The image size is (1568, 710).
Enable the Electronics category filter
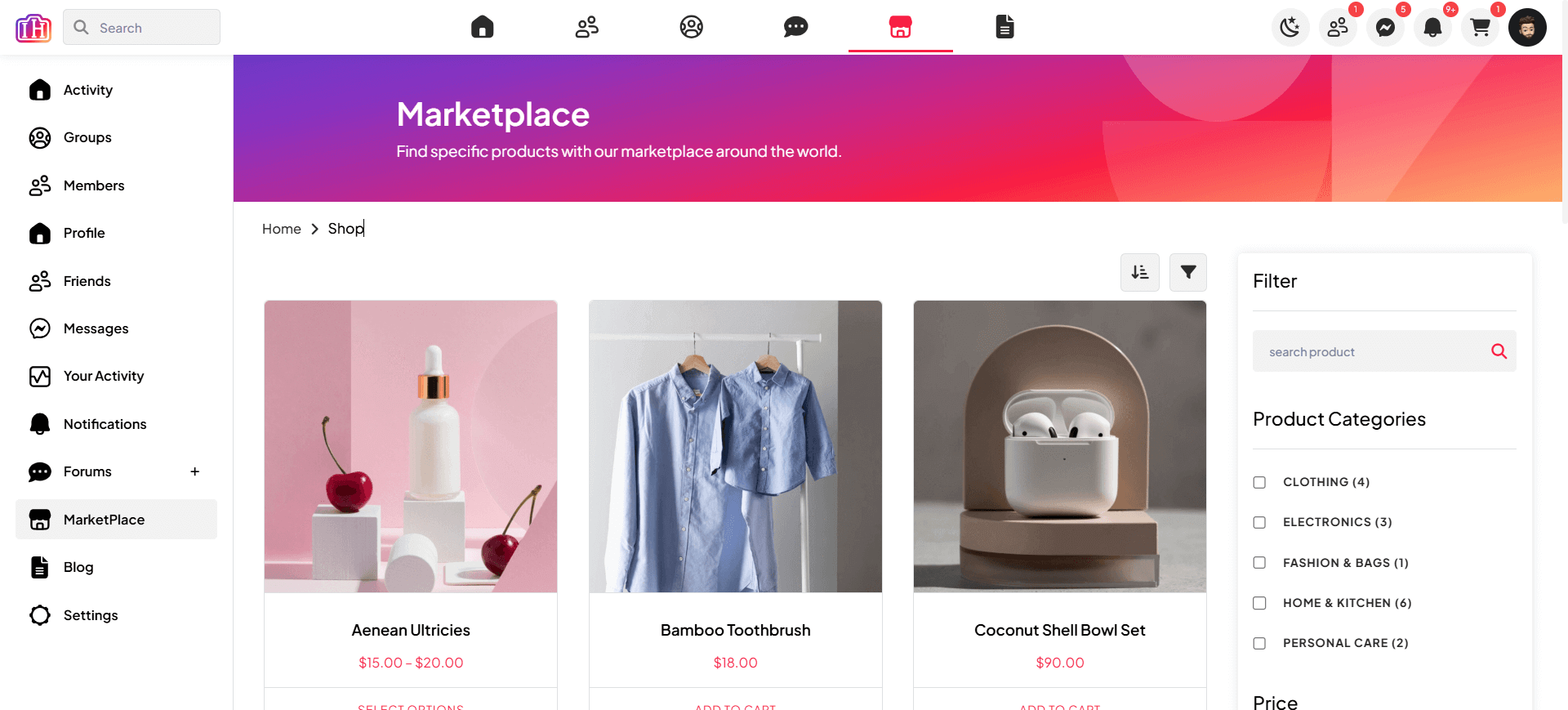[x=1259, y=522]
